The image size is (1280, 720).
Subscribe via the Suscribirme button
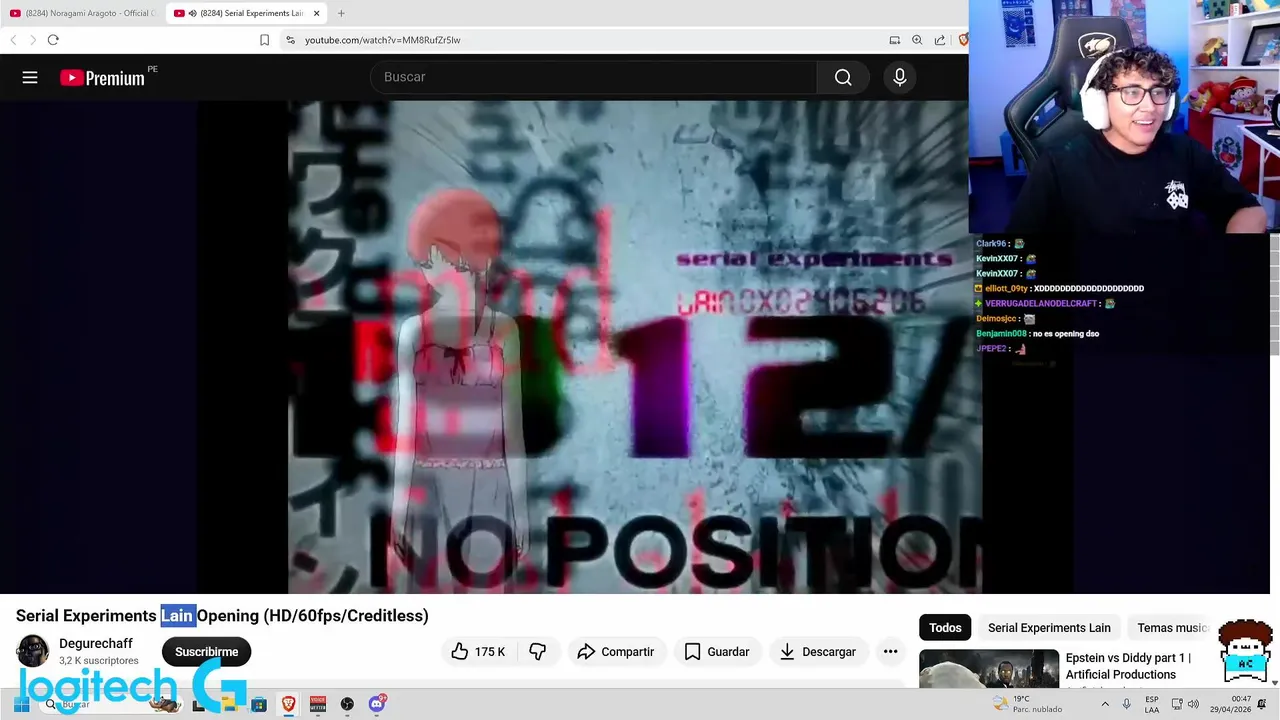(x=207, y=652)
